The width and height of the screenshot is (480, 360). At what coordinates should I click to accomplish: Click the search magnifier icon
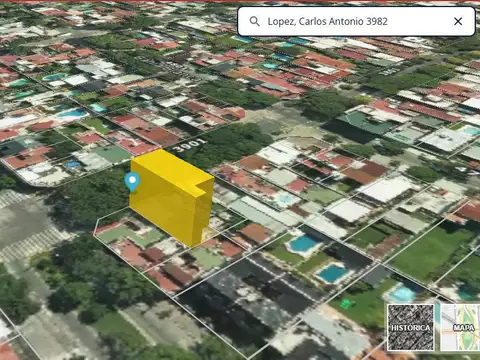coord(254,21)
